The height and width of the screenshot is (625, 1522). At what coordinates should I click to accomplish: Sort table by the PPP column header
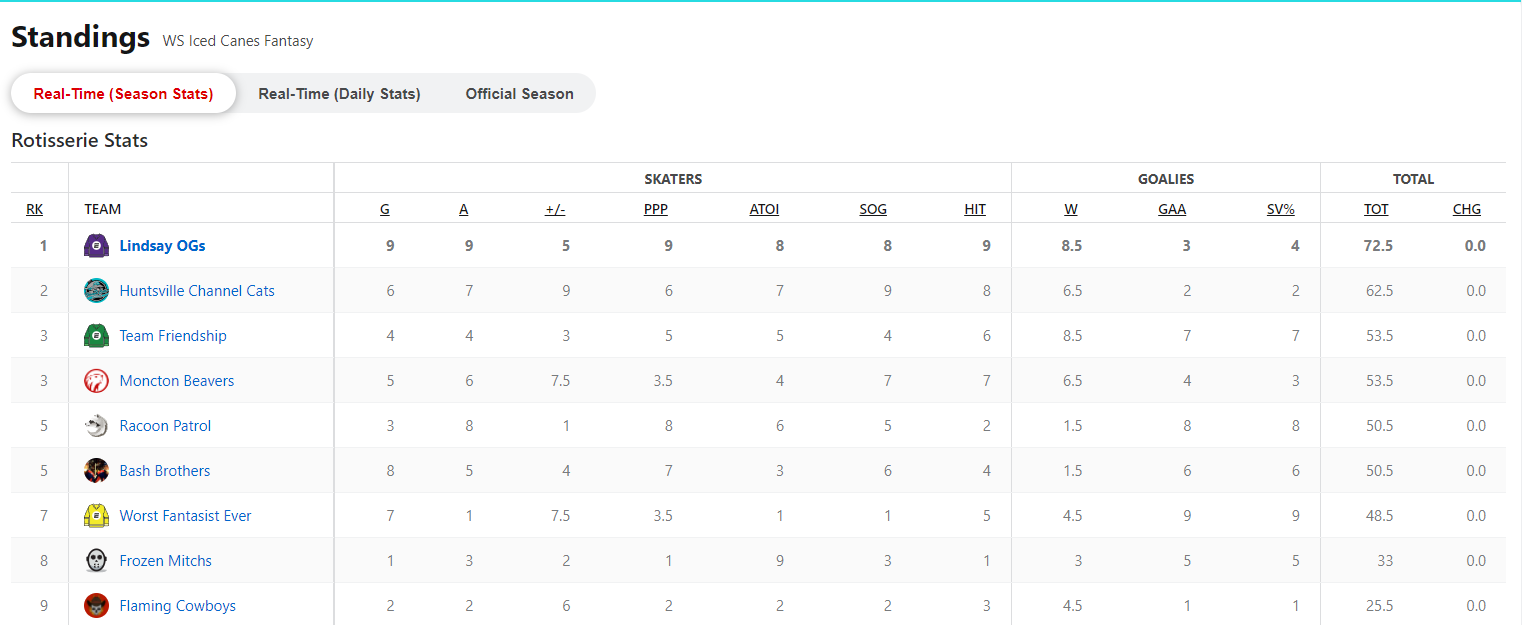pyautogui.click(x=656, y=209)
